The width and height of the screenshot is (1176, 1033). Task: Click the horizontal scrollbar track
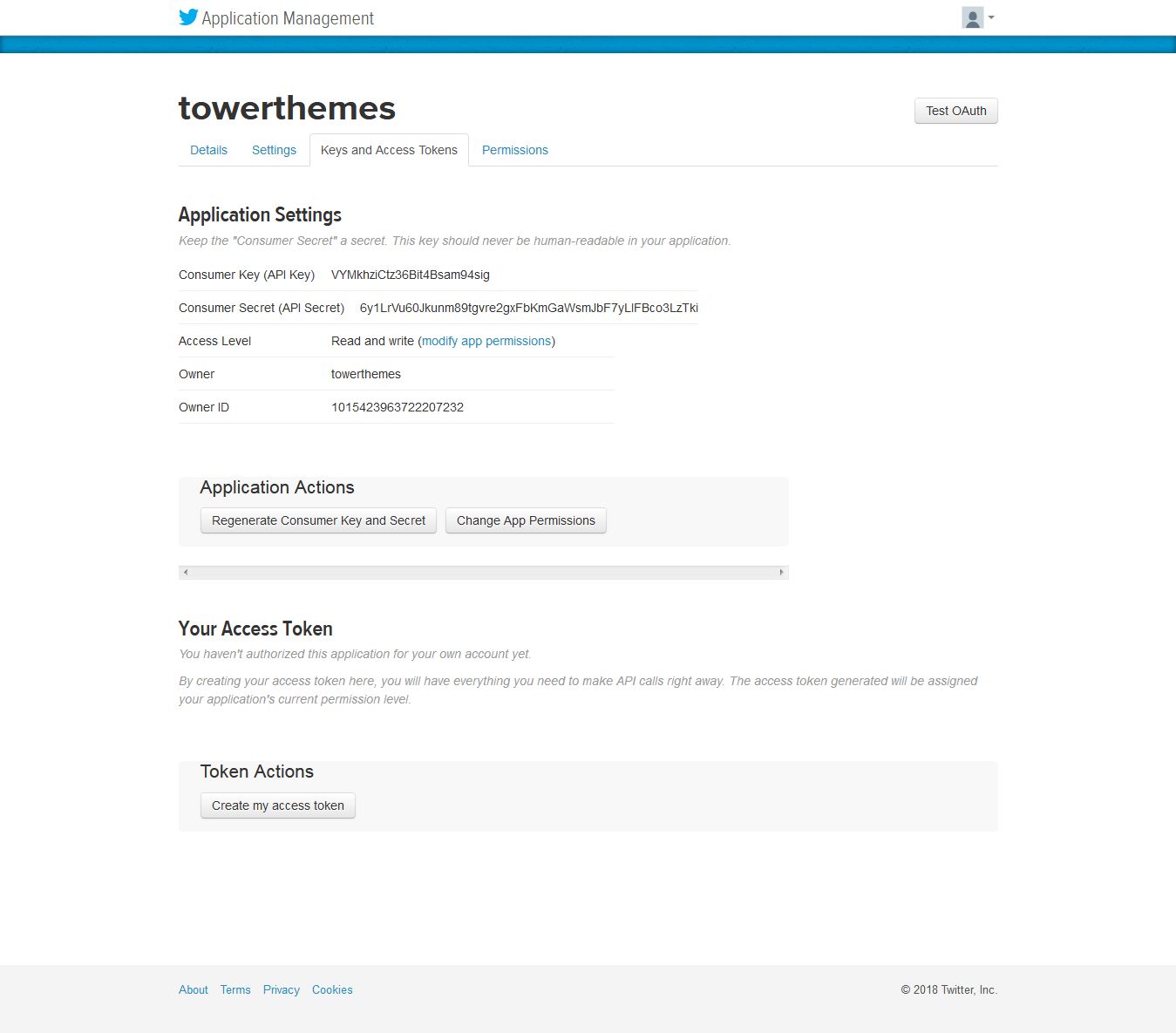[484, 573]
